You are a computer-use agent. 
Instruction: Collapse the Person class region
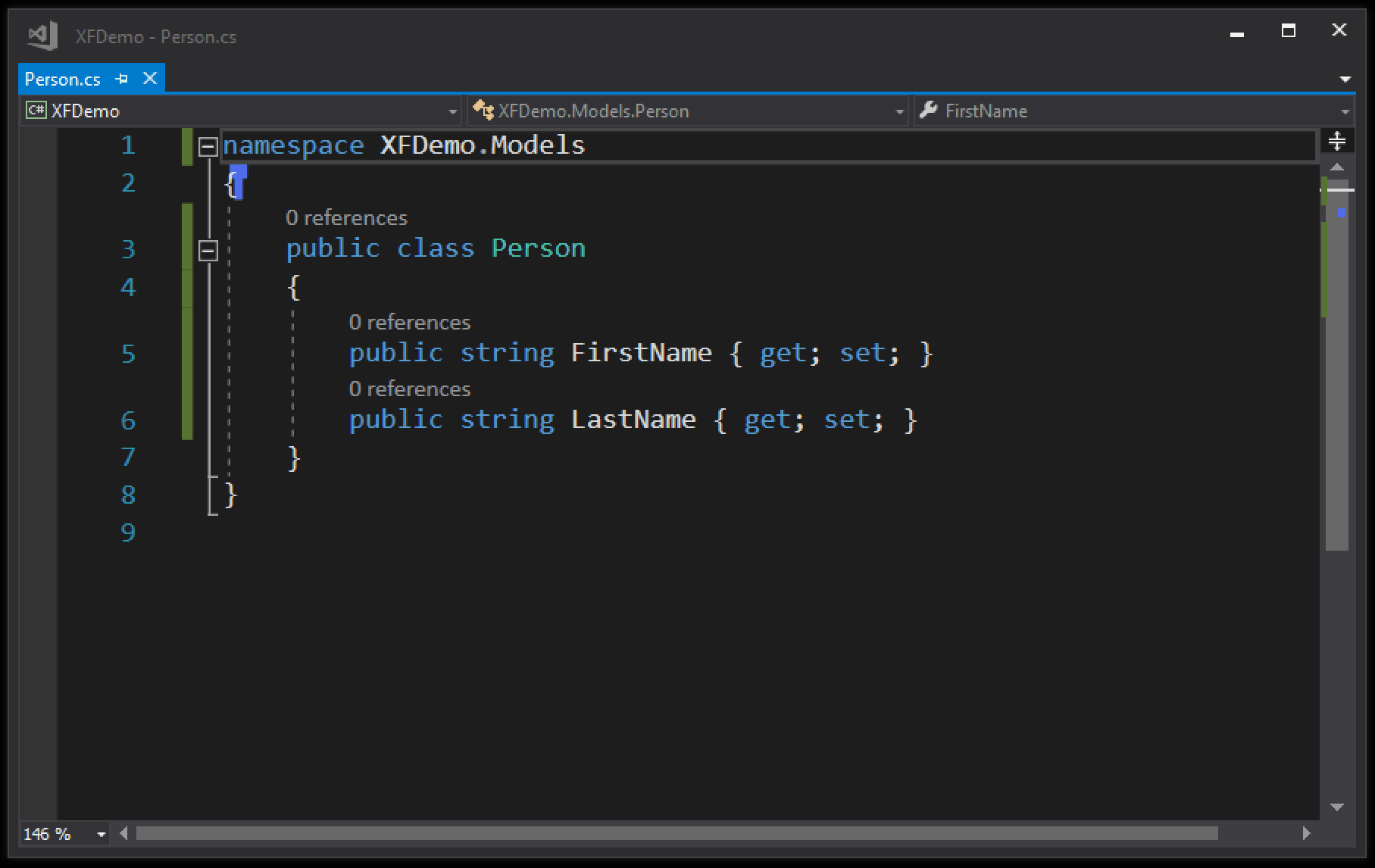click(208, 250)
